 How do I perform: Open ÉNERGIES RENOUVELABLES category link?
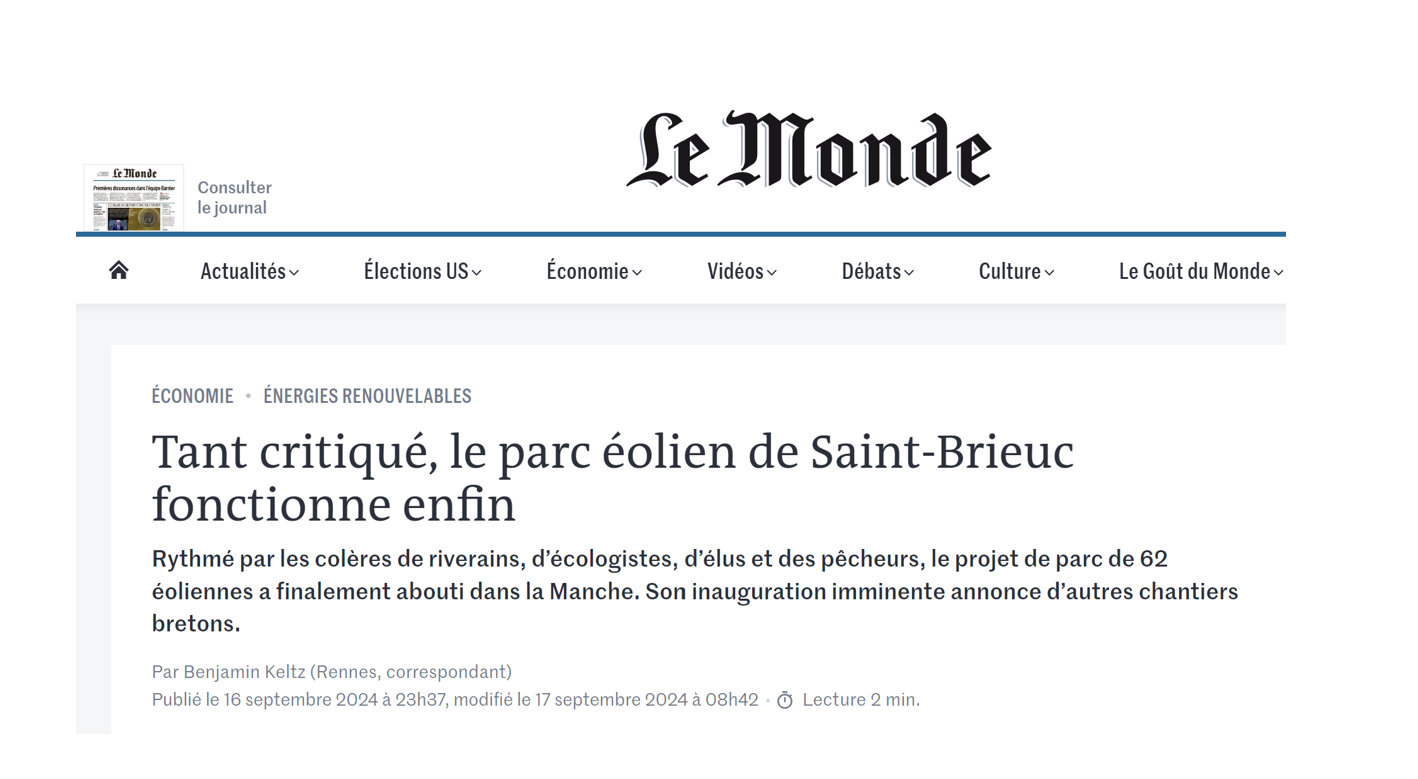tap(367, 396)
